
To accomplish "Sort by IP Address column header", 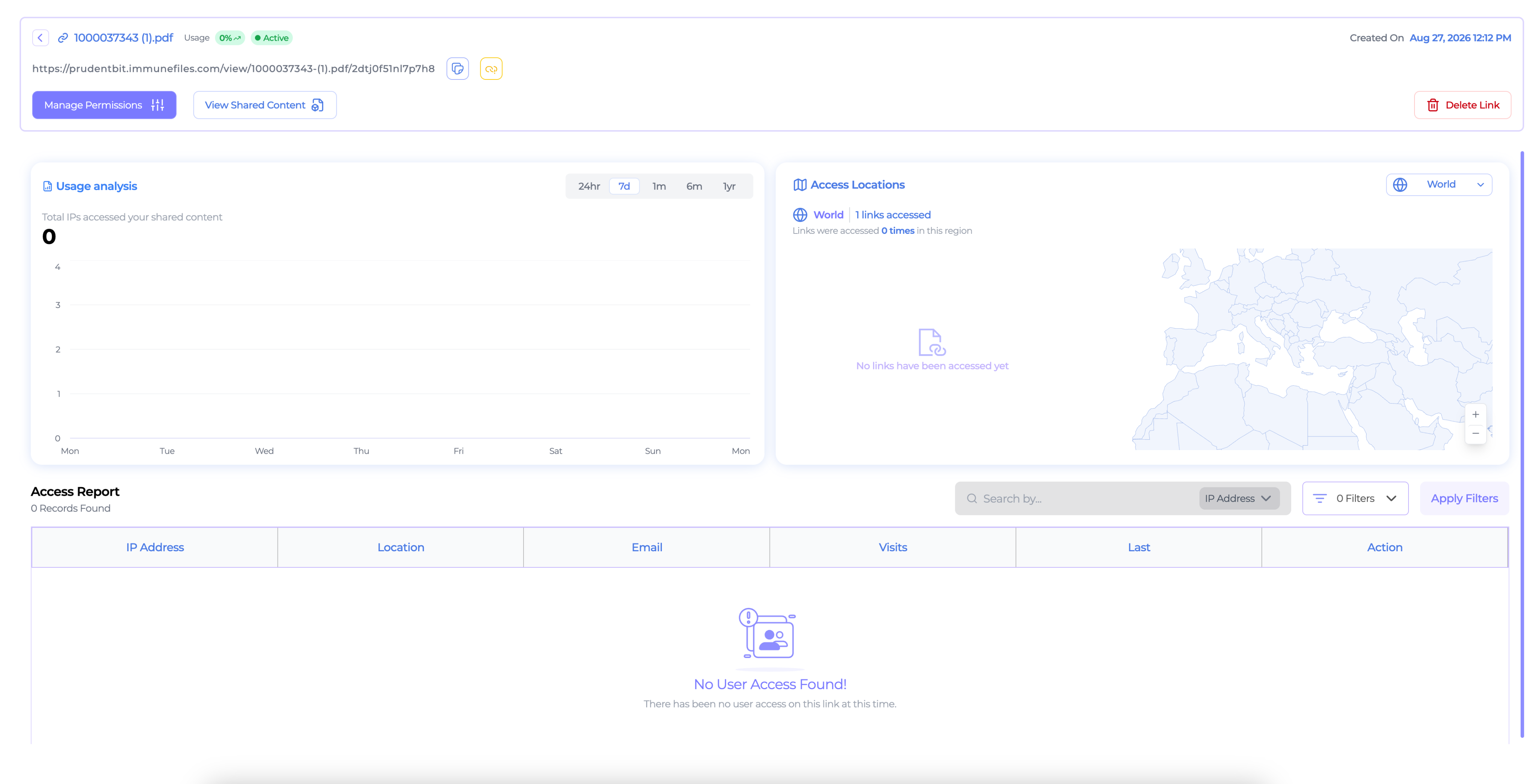I will (154, 548).
